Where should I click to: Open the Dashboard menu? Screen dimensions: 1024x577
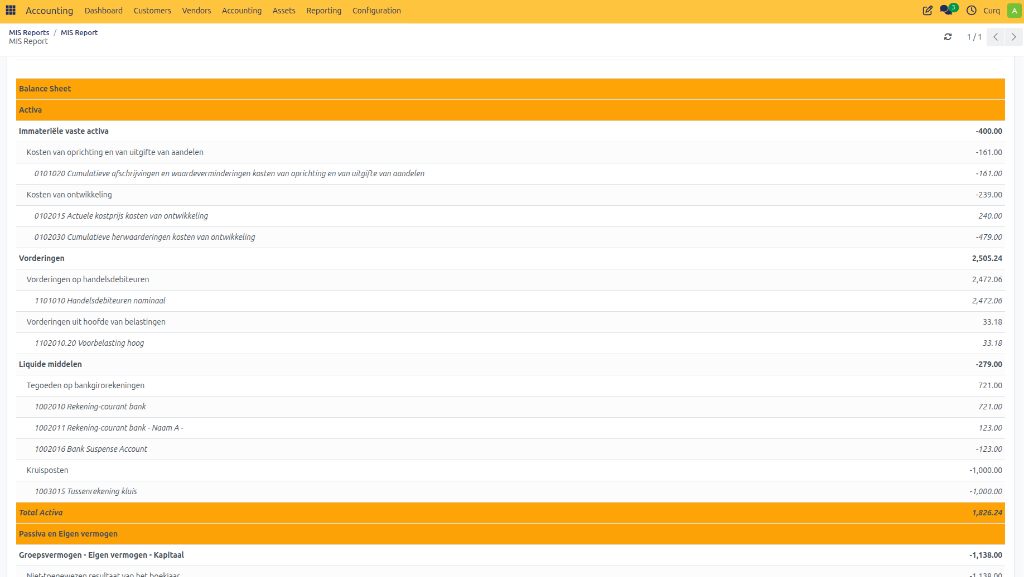coord(103,10)
